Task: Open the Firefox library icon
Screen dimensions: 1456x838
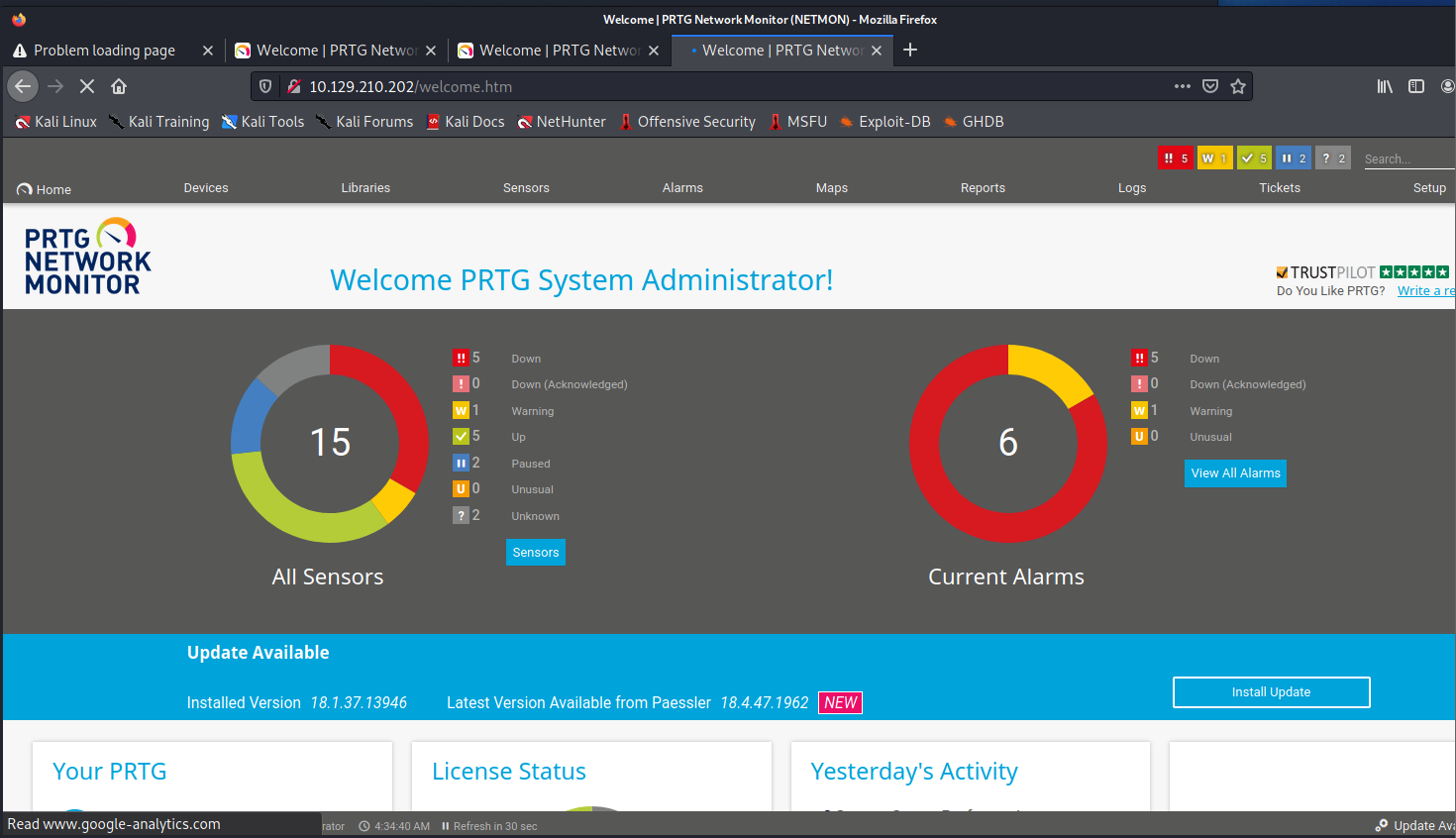Action: 1385,87
